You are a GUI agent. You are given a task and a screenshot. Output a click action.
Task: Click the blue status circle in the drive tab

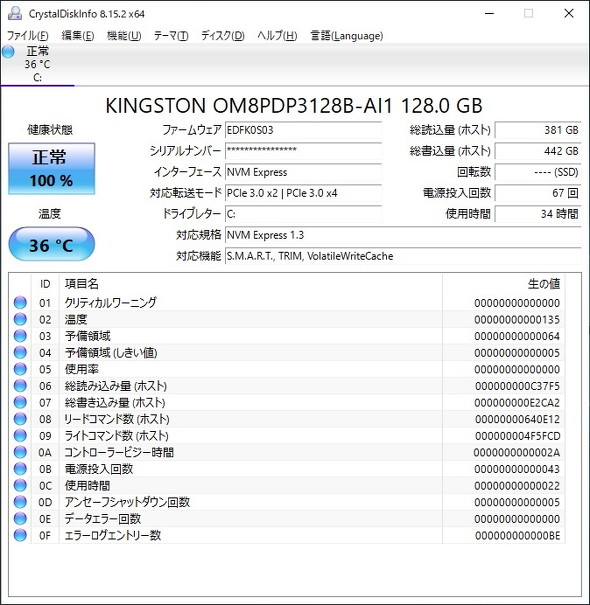click(8, 52)
